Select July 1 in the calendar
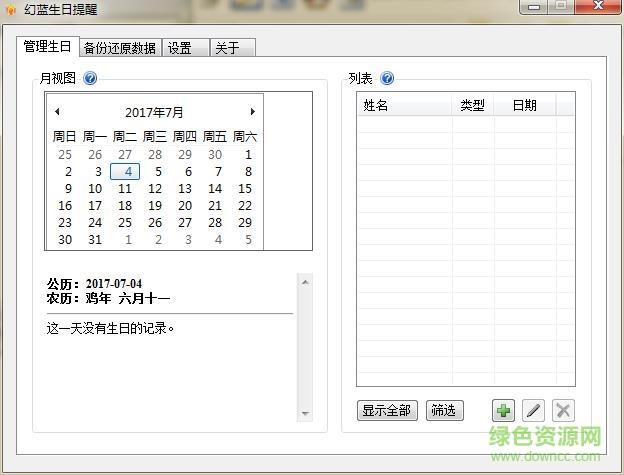 [248, 154]
